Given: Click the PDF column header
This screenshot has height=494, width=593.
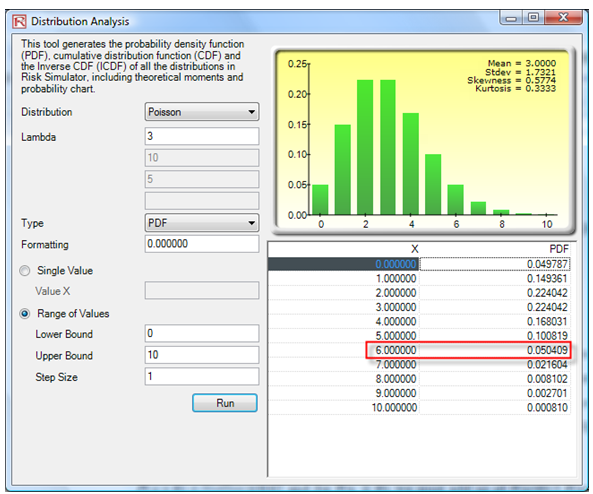Looking at the screenshot, I should (495, 249).
